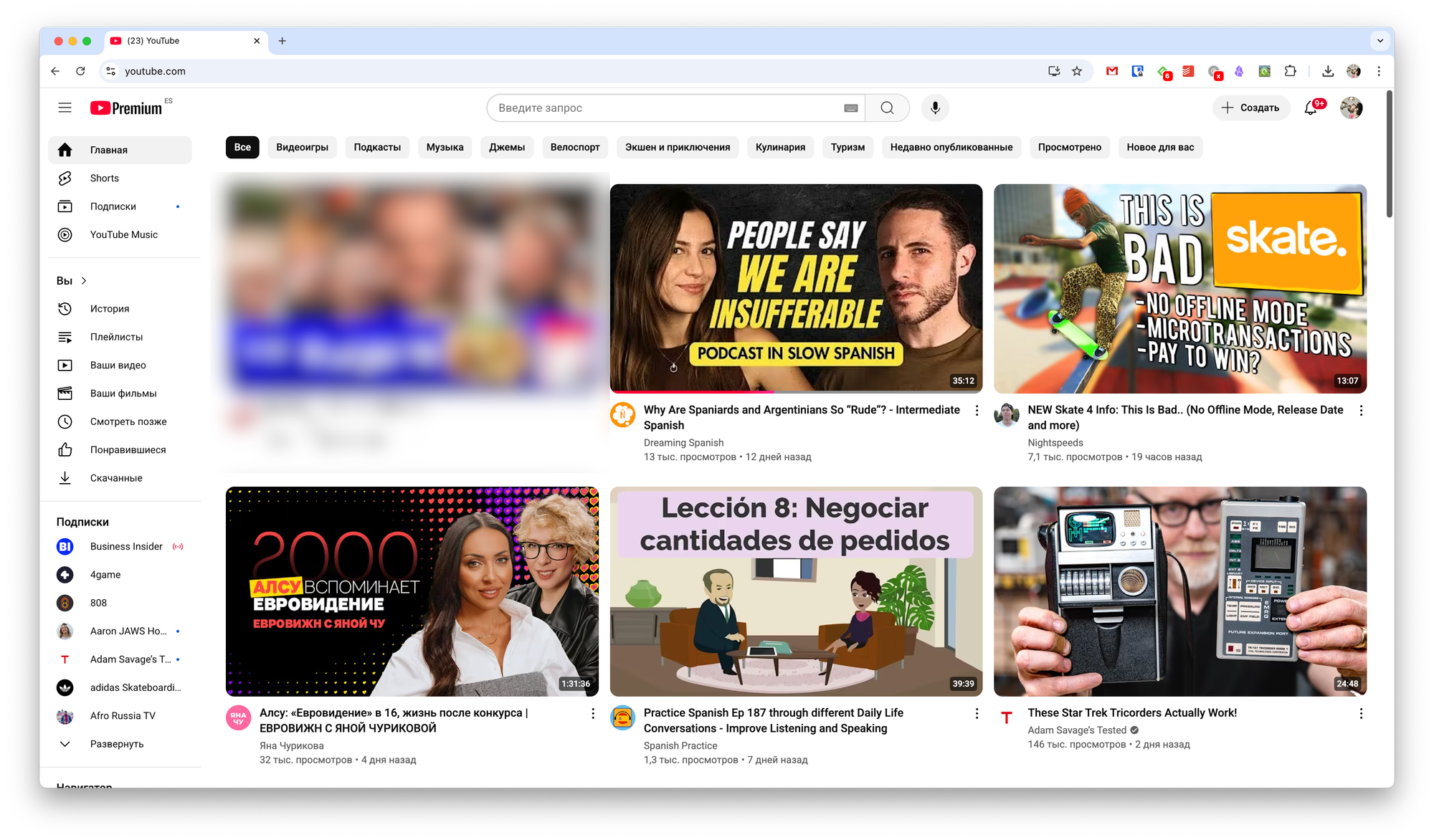Select the Подкасты filter chip
Viewport: 1434px width, 840px height.
(x=377, y=147)
